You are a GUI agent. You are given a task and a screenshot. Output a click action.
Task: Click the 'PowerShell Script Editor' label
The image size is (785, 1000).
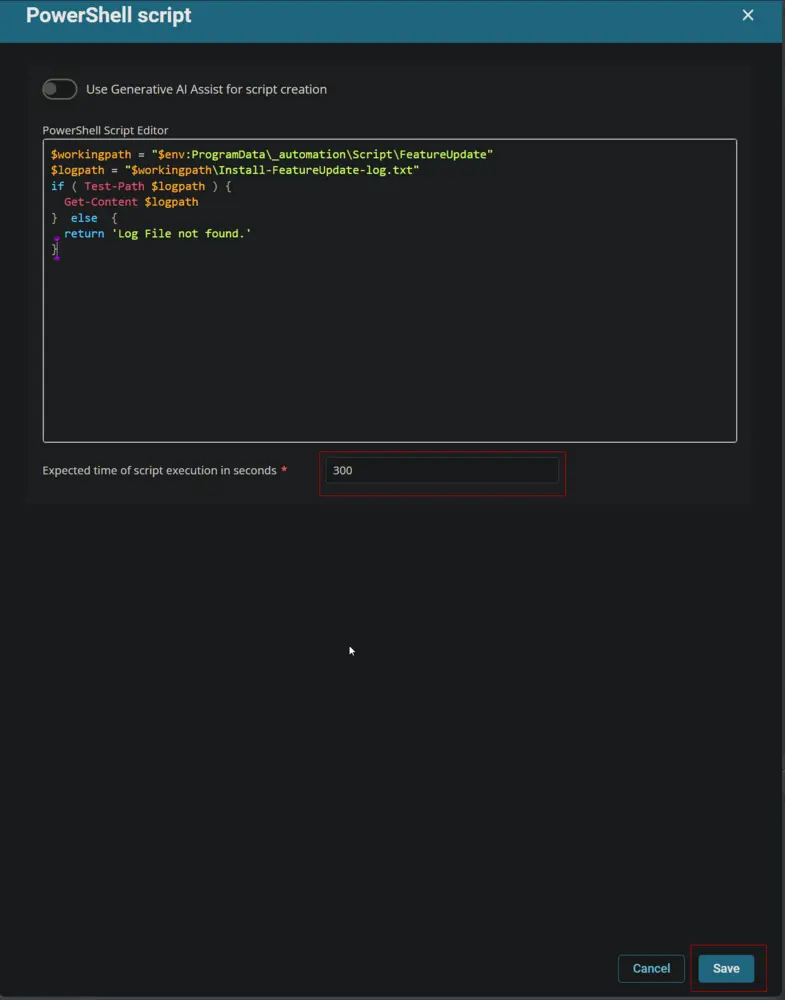tap(105, 130)
